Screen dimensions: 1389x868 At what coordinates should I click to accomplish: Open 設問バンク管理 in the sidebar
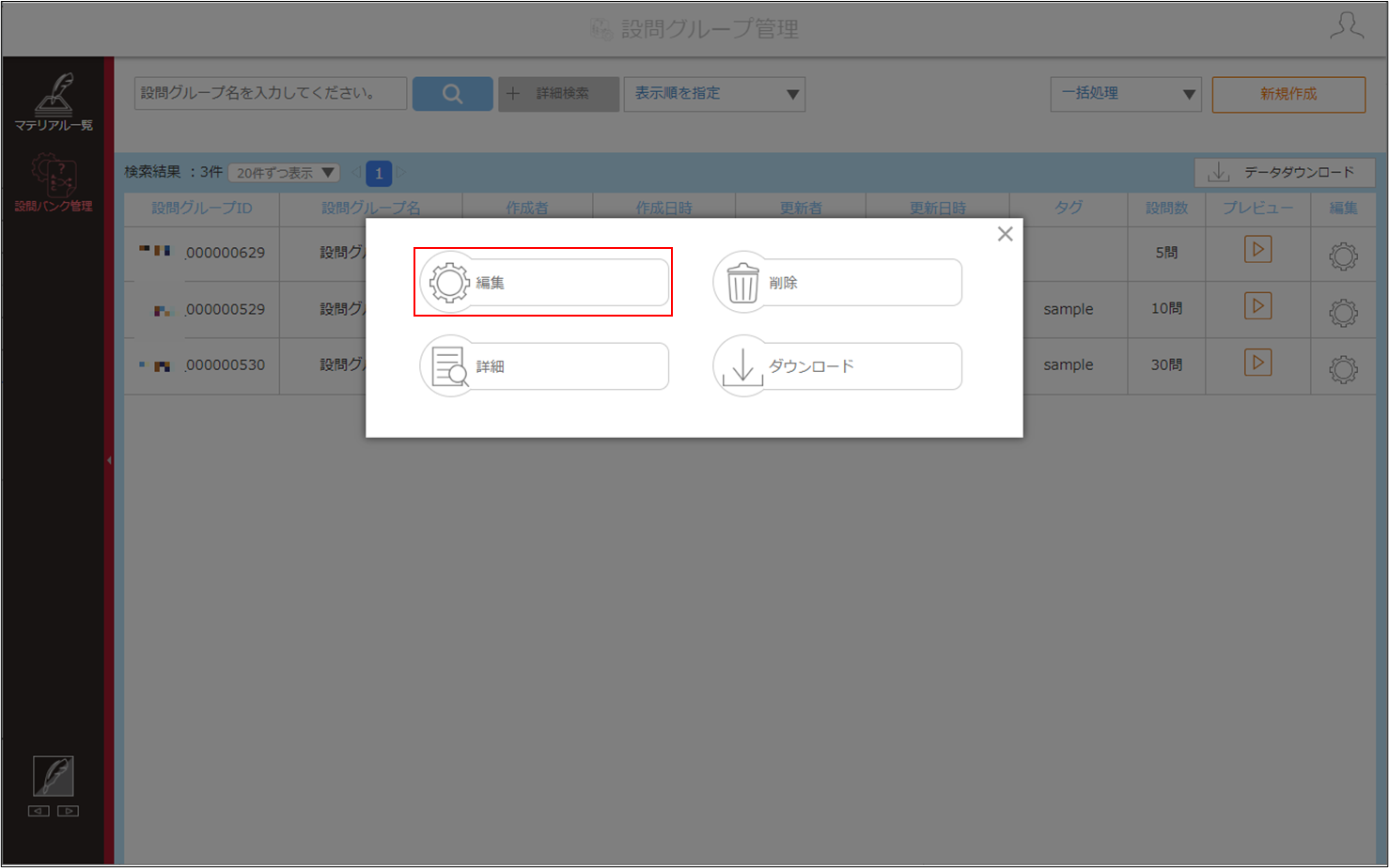click(x=54, y=183)
